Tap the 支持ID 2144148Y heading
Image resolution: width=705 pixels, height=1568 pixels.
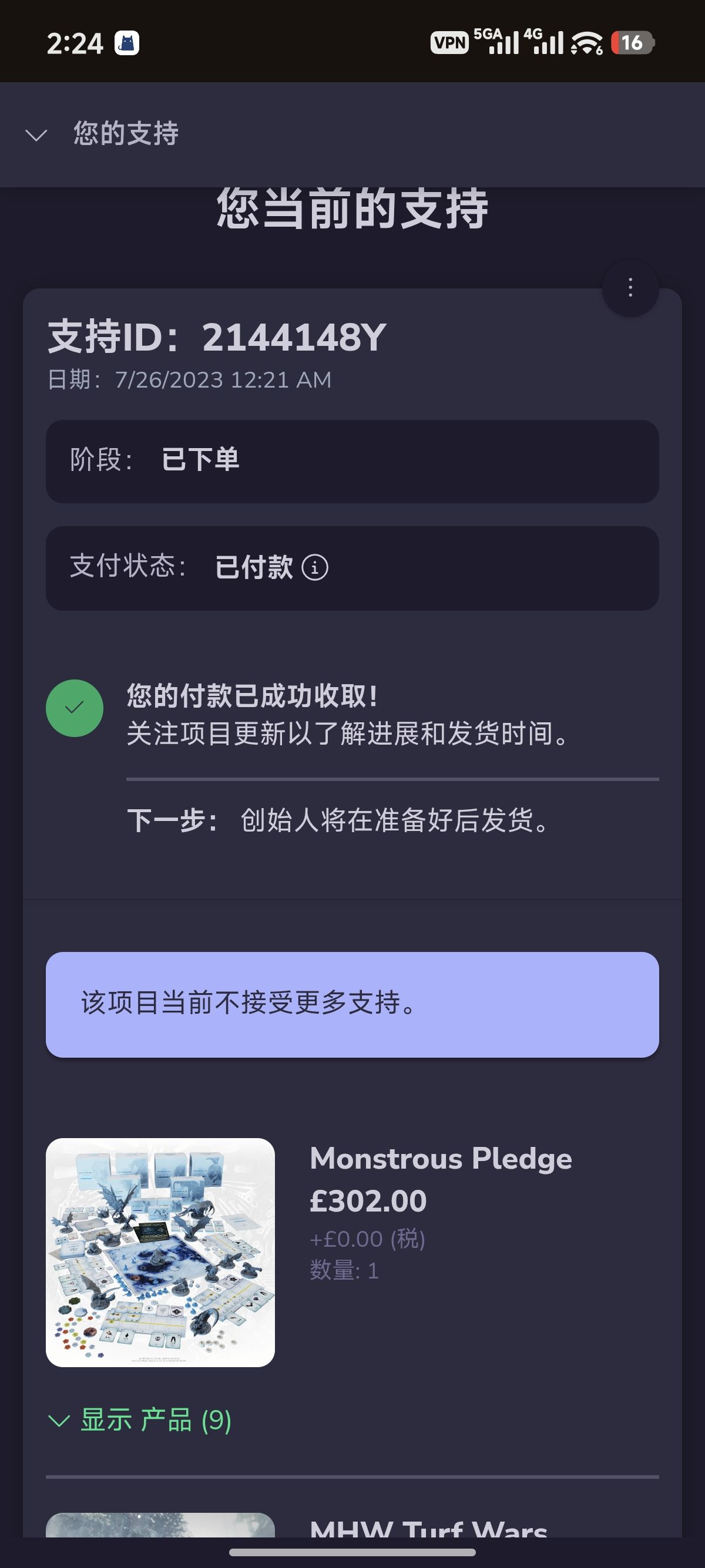click(217, 337)
